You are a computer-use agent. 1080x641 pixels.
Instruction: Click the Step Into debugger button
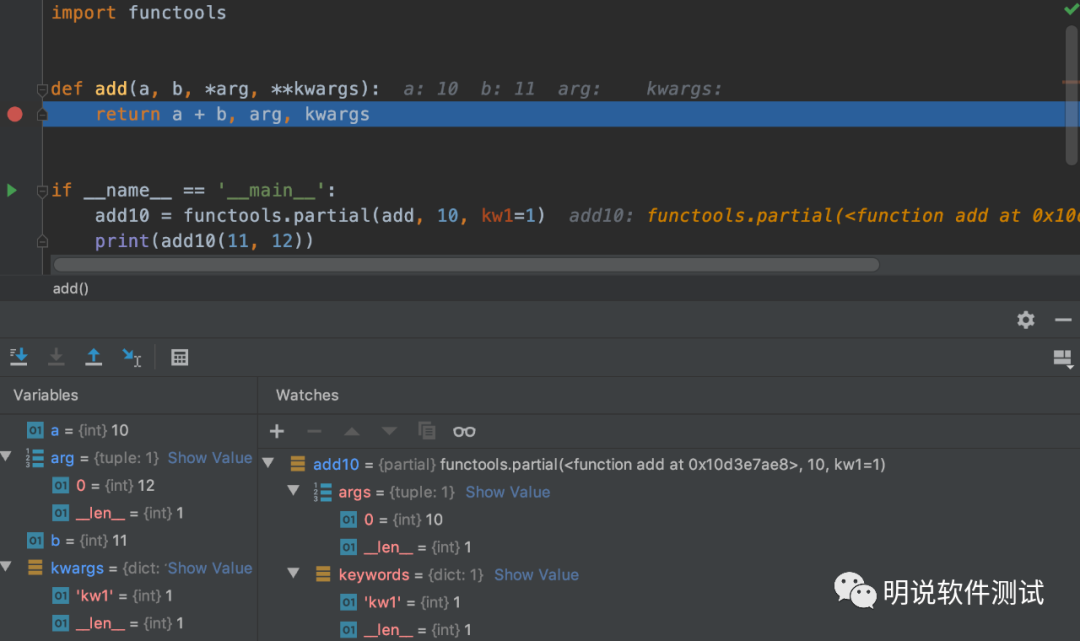[x=56, y=357]
